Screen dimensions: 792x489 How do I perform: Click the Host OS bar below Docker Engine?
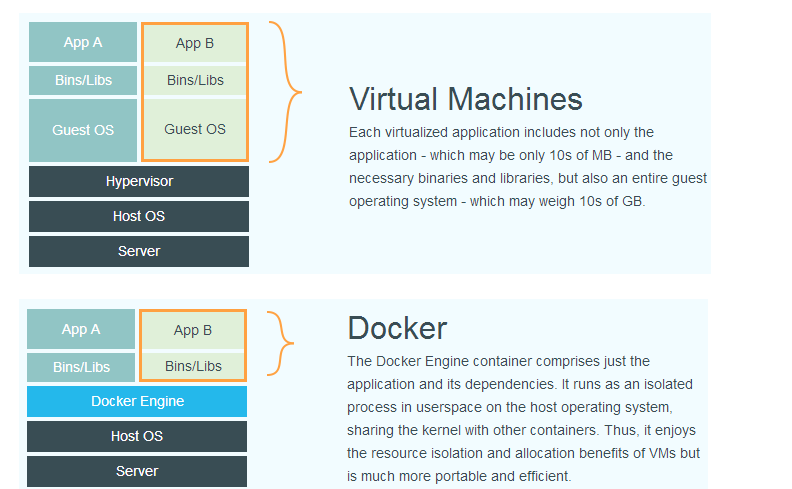(137, 436)
